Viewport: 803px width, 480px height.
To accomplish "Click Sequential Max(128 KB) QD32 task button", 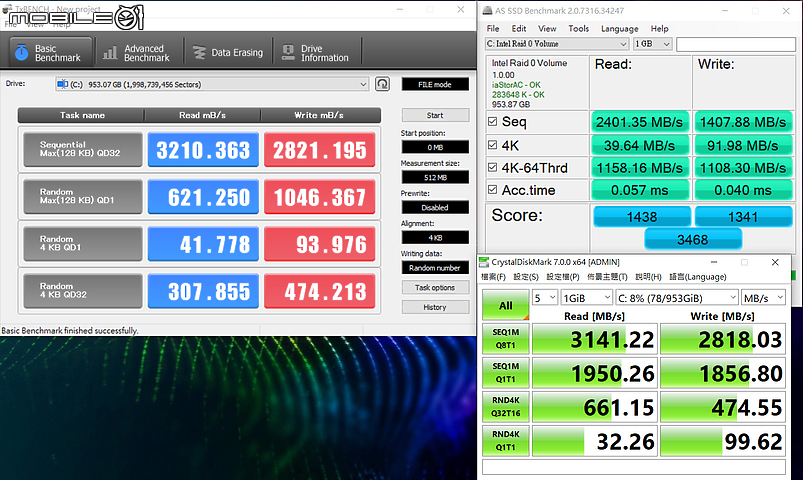I will (x=83, y=149).
